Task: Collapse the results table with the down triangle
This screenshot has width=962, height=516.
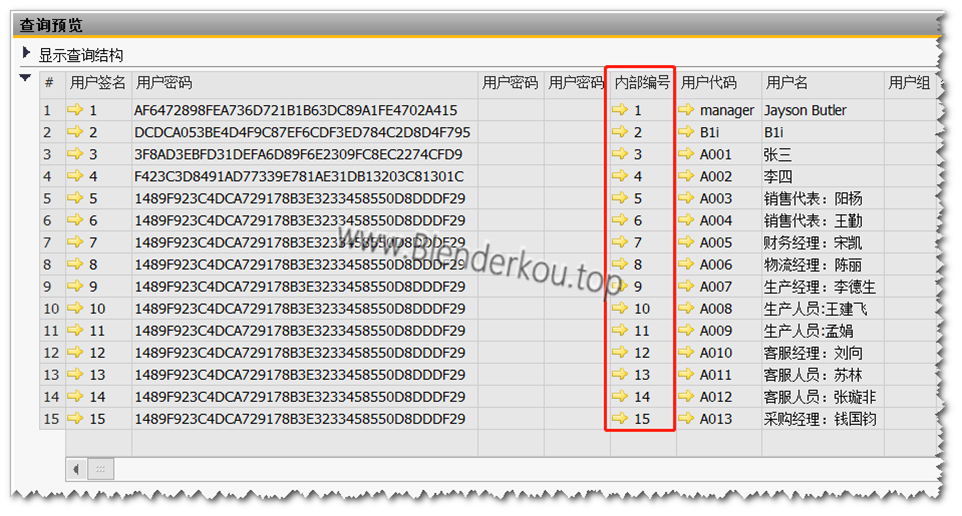Action: (x=26, y=79)
